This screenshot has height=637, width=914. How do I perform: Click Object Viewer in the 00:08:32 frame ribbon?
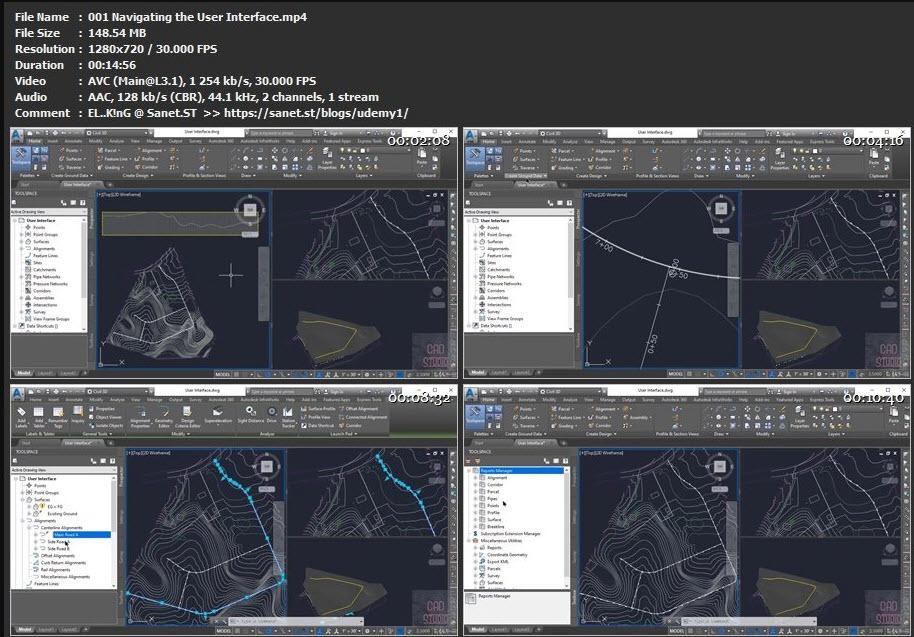pyautogui.click(x=106, y=417)
